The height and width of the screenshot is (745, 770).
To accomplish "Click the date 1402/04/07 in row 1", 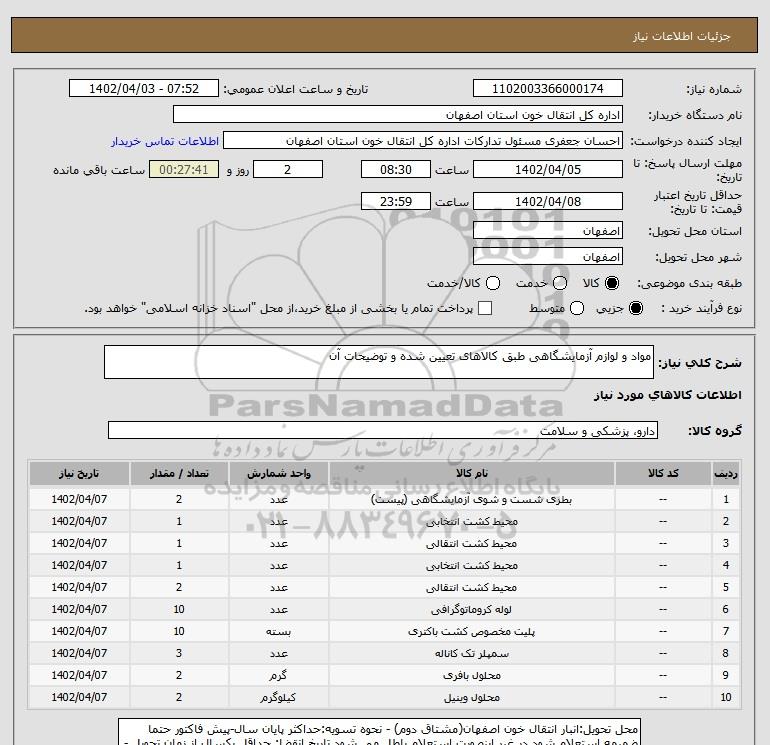I will 79,499.
